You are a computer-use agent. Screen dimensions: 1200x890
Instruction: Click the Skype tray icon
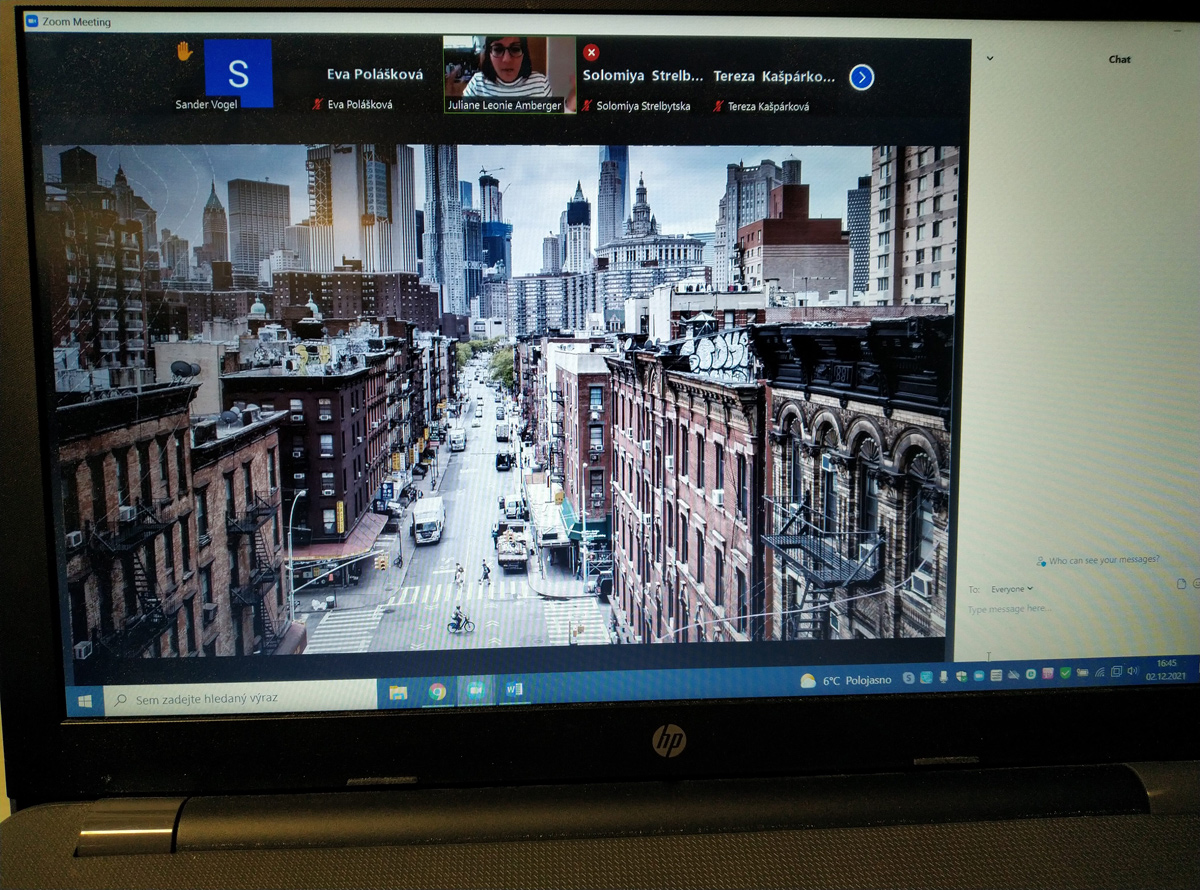click(908, 677)
